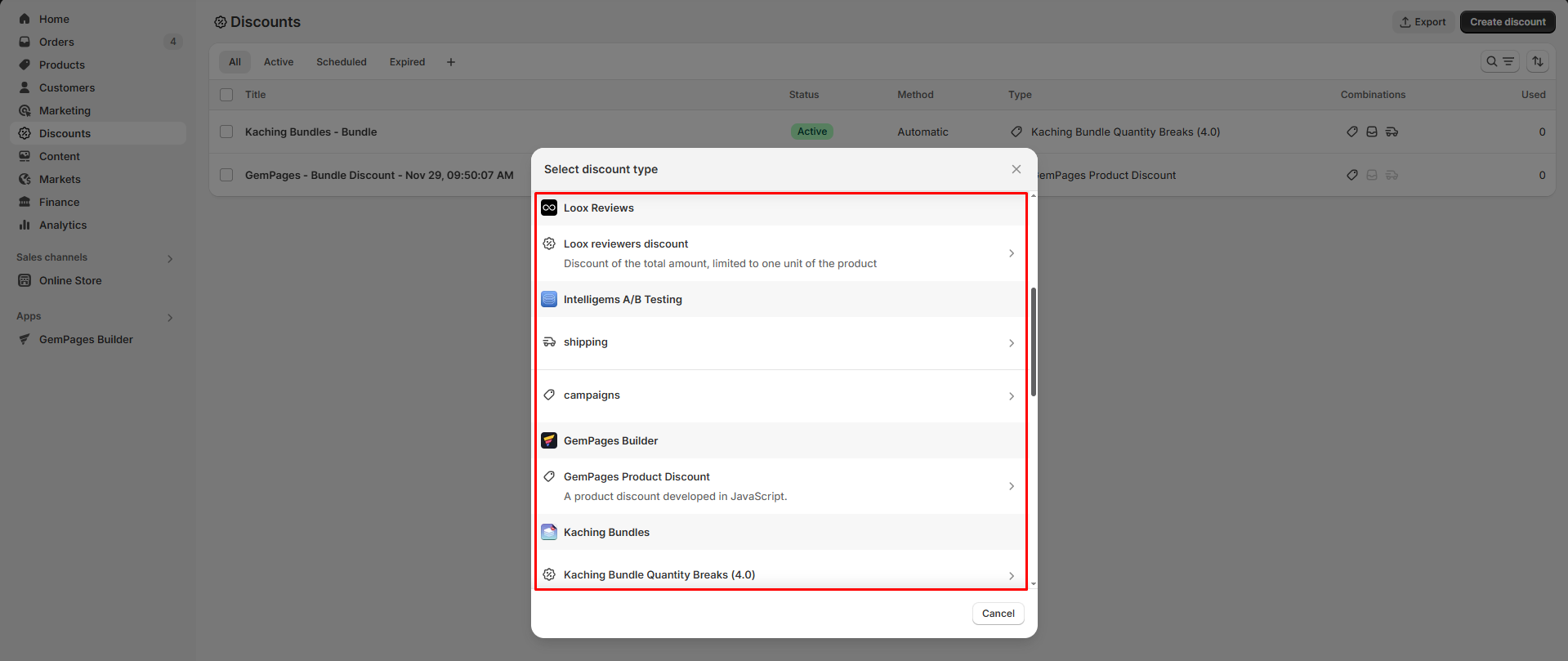Click the Cancel button
This screenshot has width=1568, height=661.
pyautogui.click(x=998, y=614)
